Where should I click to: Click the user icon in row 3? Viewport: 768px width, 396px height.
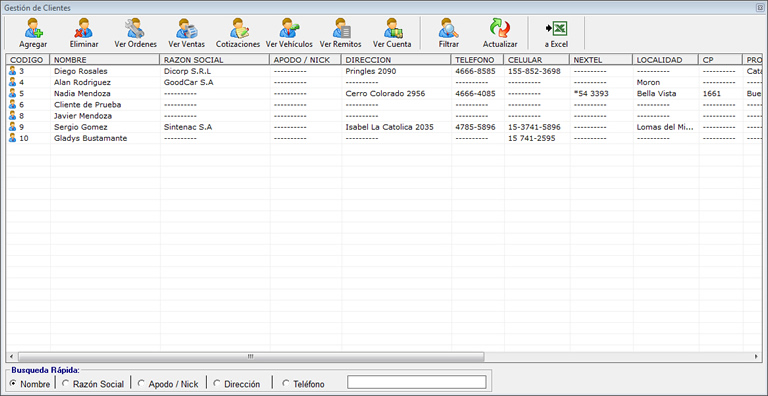(x=13, y=71)
